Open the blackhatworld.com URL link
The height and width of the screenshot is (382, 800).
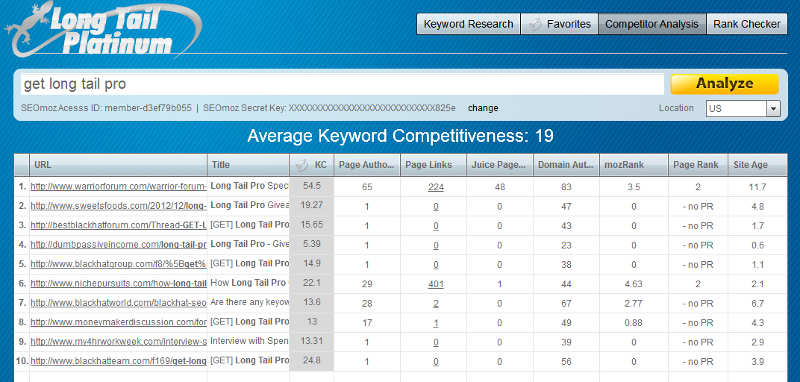(x=118, y=303)
